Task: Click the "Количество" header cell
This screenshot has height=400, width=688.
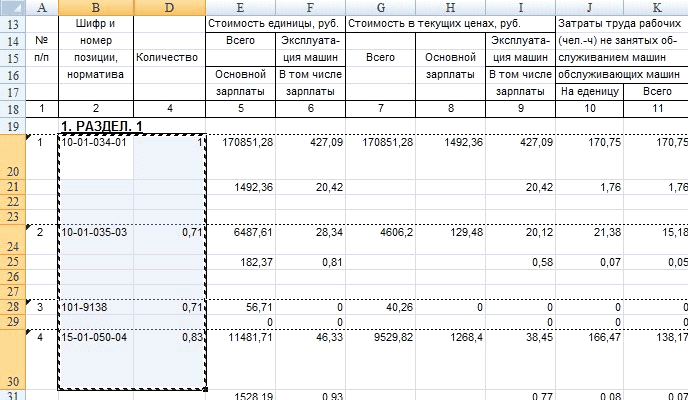Action: [x=169, y=57]
